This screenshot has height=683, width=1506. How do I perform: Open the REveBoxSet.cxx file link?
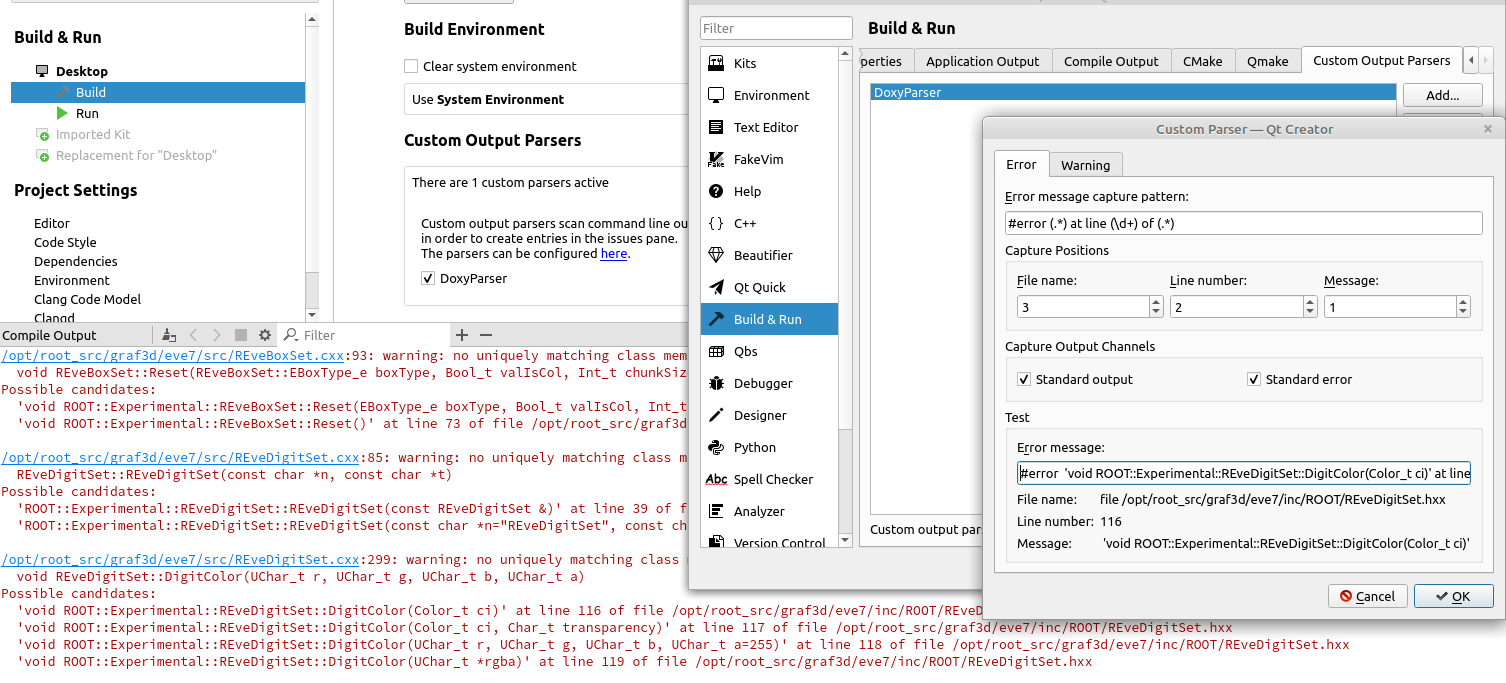point(173,355)
